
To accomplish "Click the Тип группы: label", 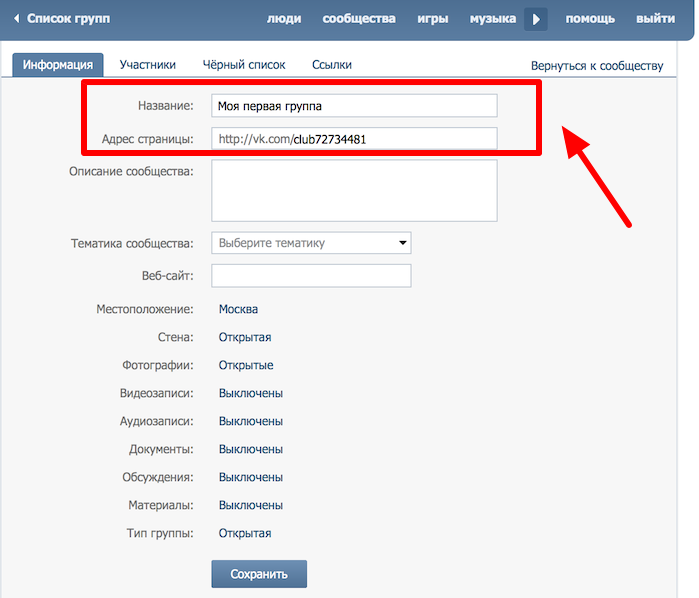I will point(160,534).
